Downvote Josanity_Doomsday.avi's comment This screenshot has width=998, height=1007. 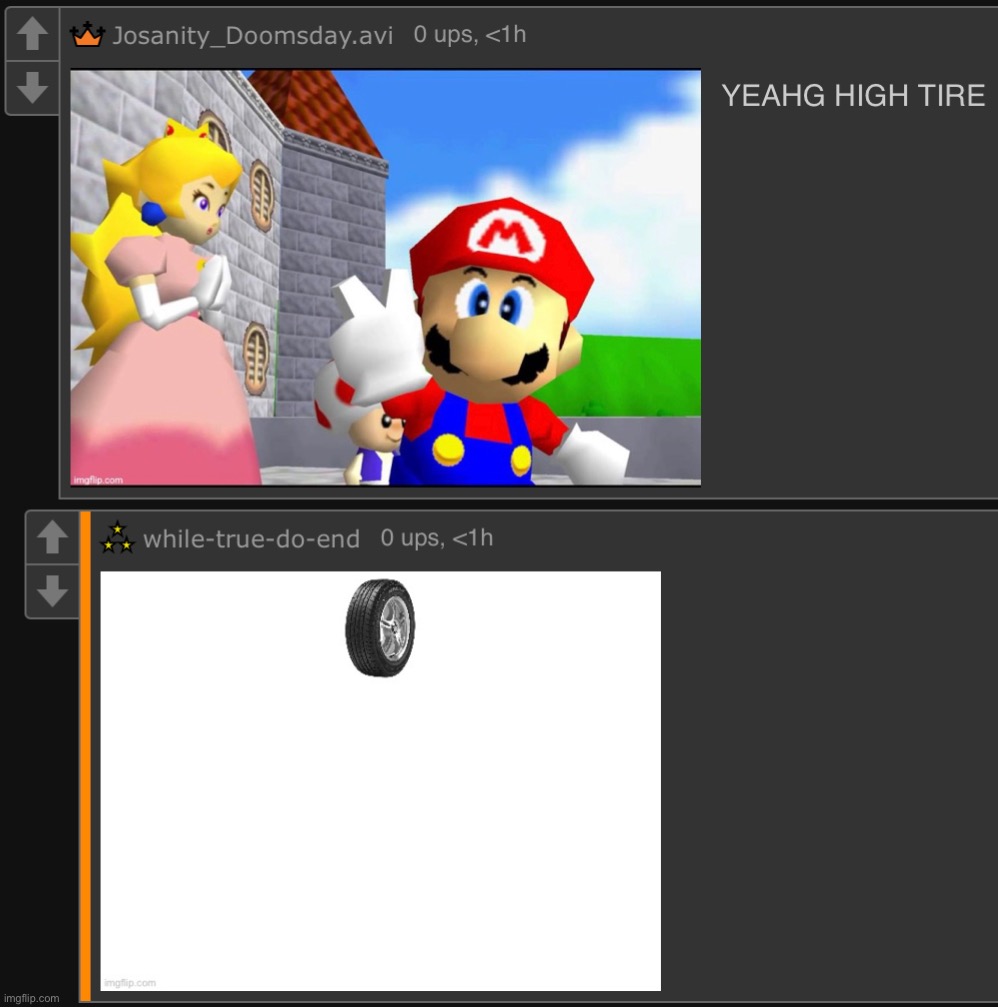32,88
